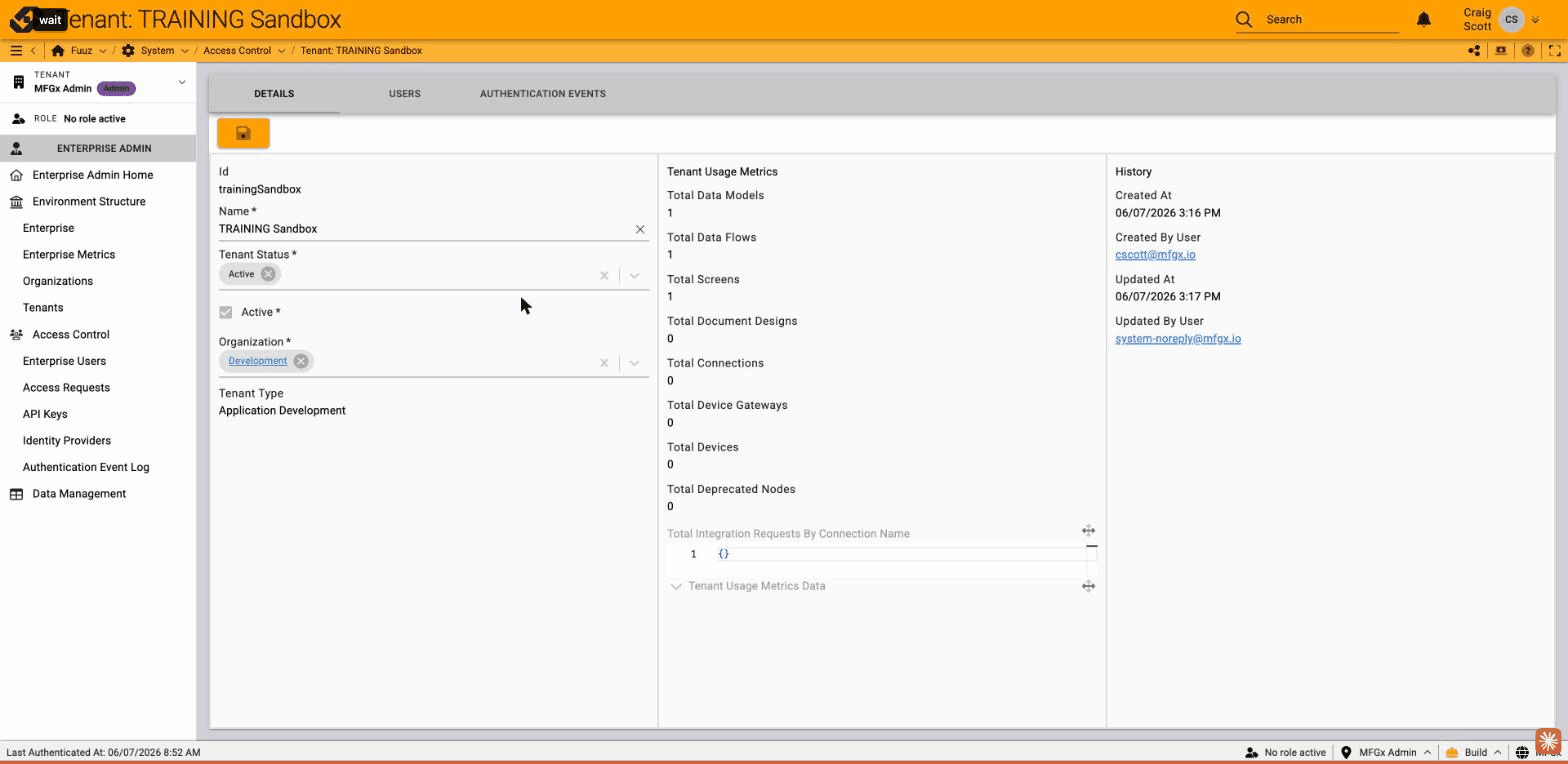Clear all Tenant Status selections
Screen dimensions: 1568x764
coord(604,275)
